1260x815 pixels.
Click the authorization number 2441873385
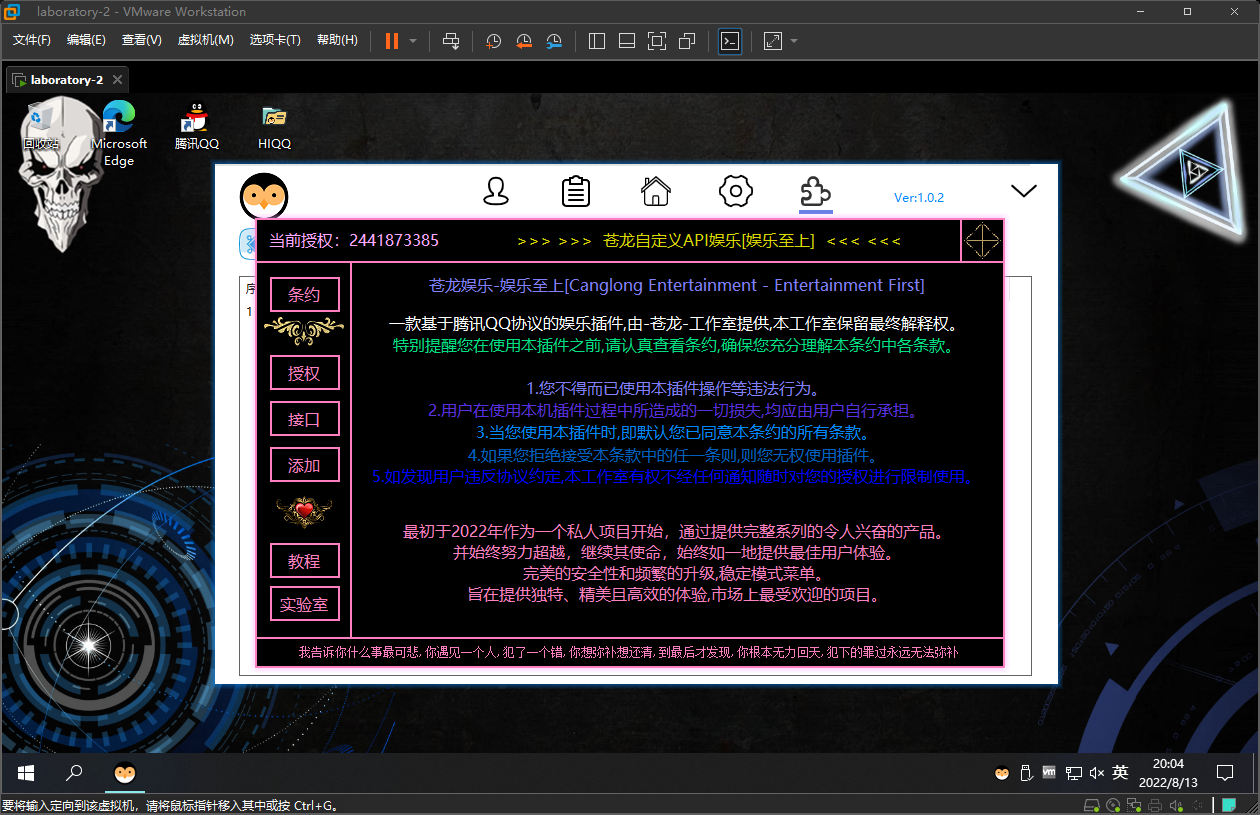coord(394,241)
